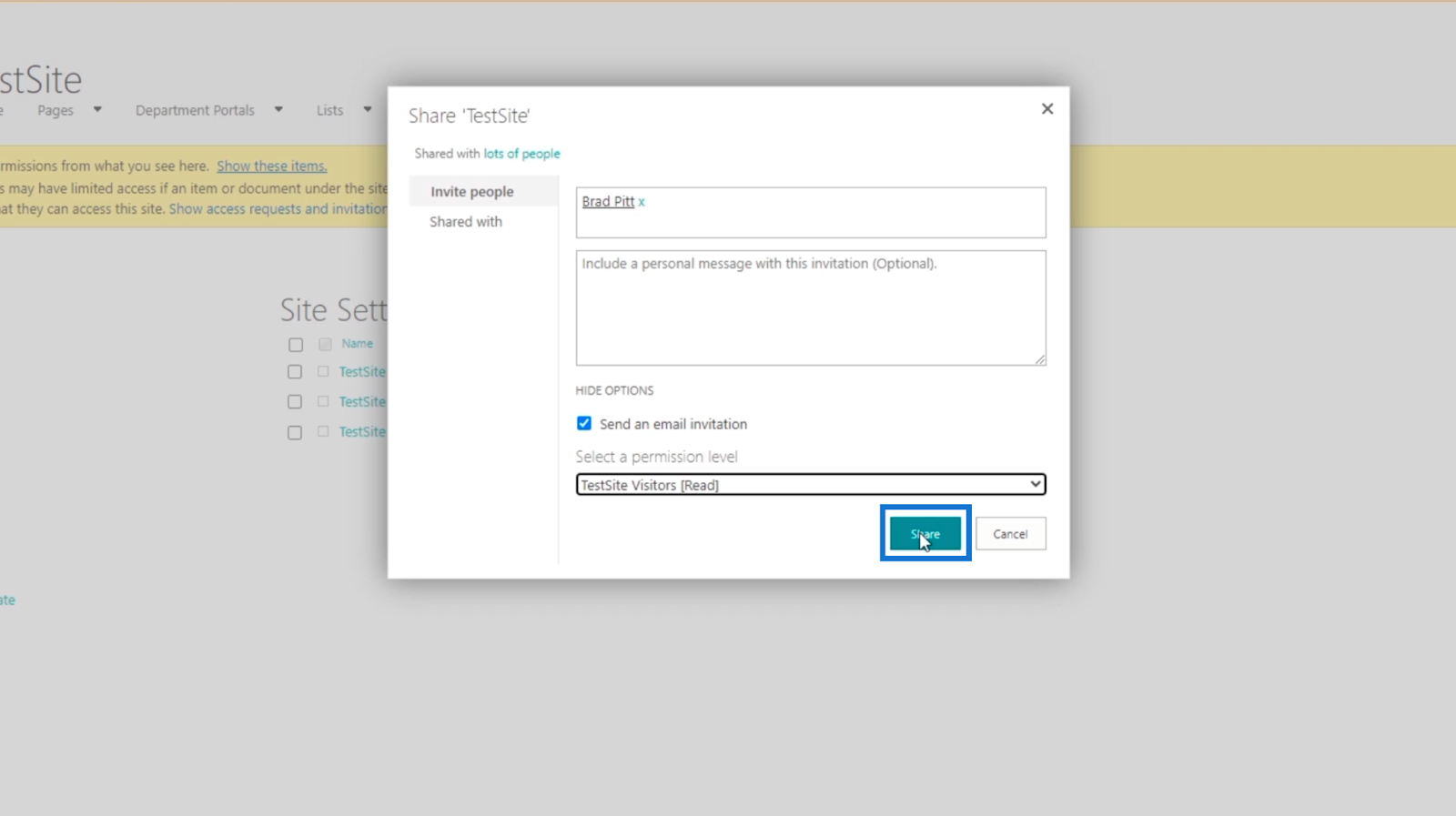Click the small icon beside Name header

[325, 344]
